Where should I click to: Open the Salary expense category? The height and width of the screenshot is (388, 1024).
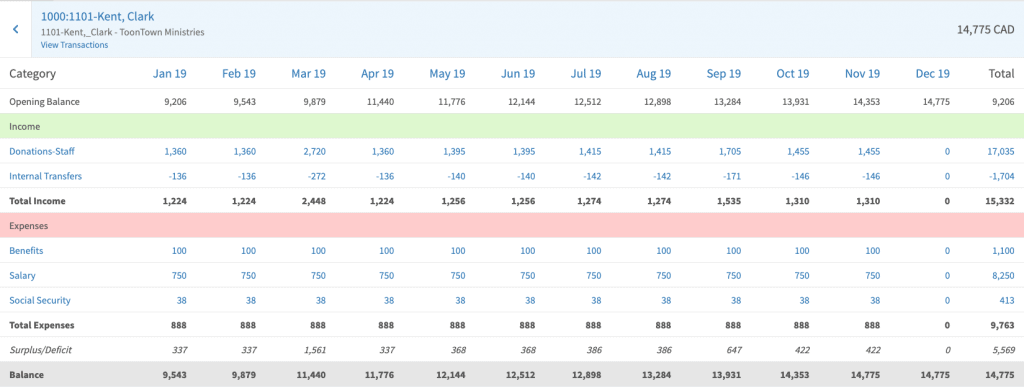[x=22, y=276]
